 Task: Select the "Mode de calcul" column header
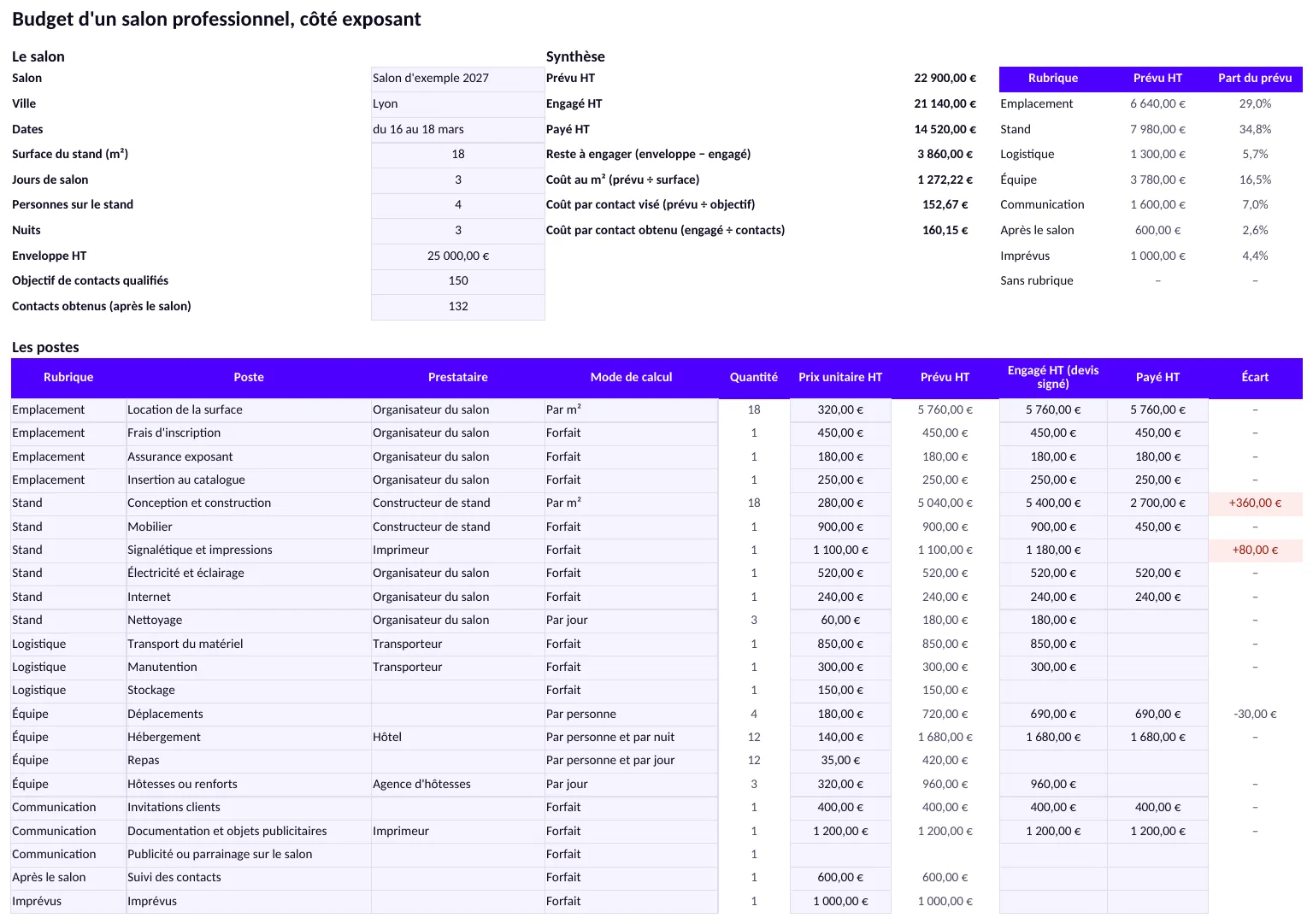632,378
